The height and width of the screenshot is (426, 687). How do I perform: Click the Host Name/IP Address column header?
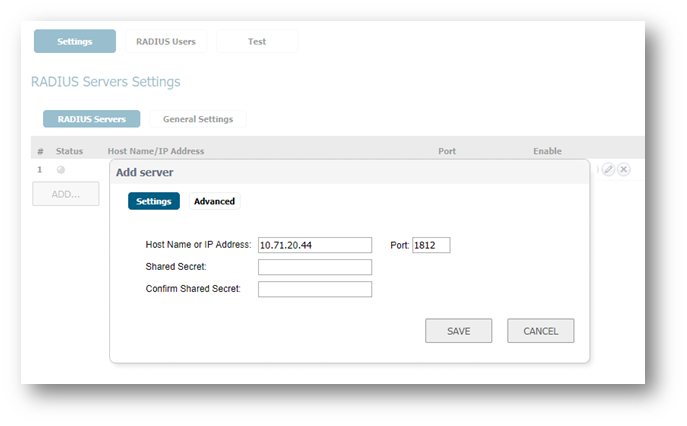tap(156, 151)
